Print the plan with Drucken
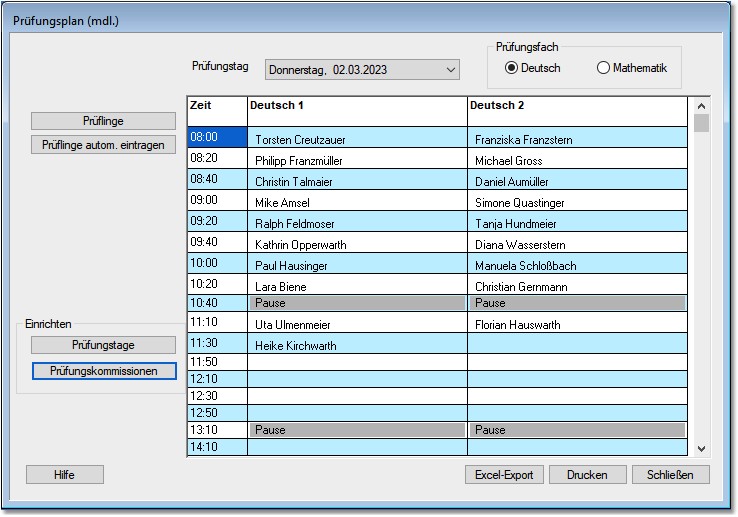The height and width of the screenshot is (517, 738). [587, 475]
